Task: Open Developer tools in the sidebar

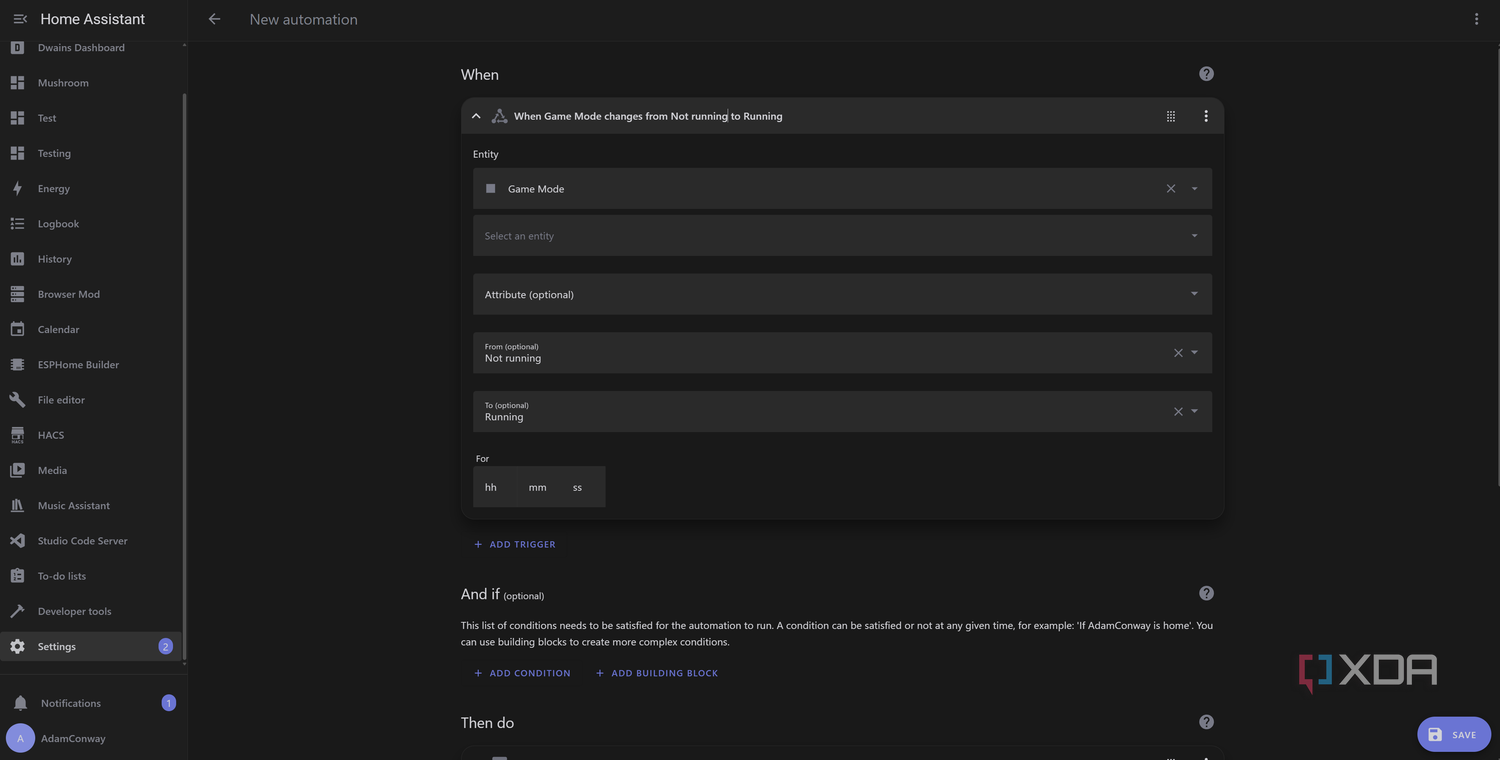Action: (x=92, y=611)
